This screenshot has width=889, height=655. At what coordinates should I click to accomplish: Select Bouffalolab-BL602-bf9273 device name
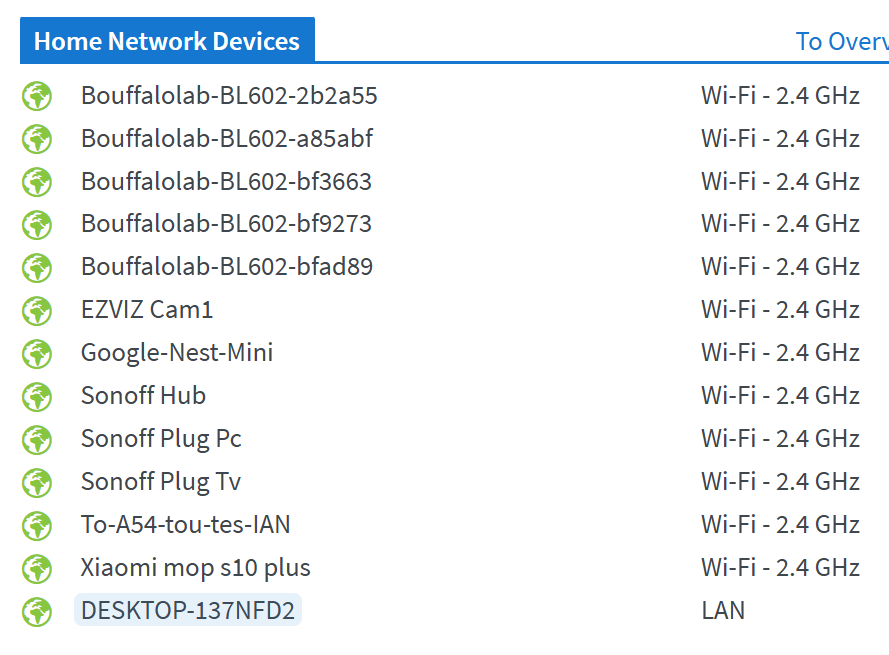coord(226,223)
